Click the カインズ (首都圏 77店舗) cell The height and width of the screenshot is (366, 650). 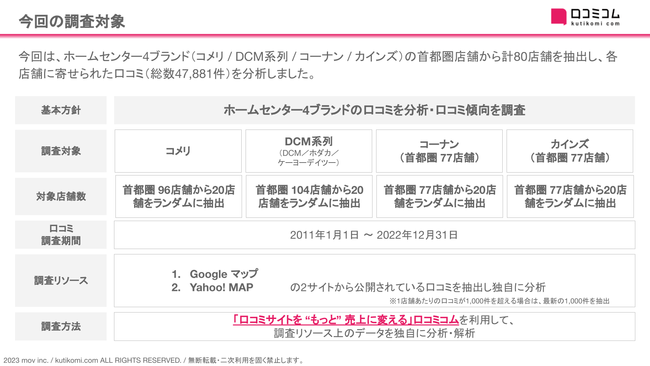tap(570, 151)
